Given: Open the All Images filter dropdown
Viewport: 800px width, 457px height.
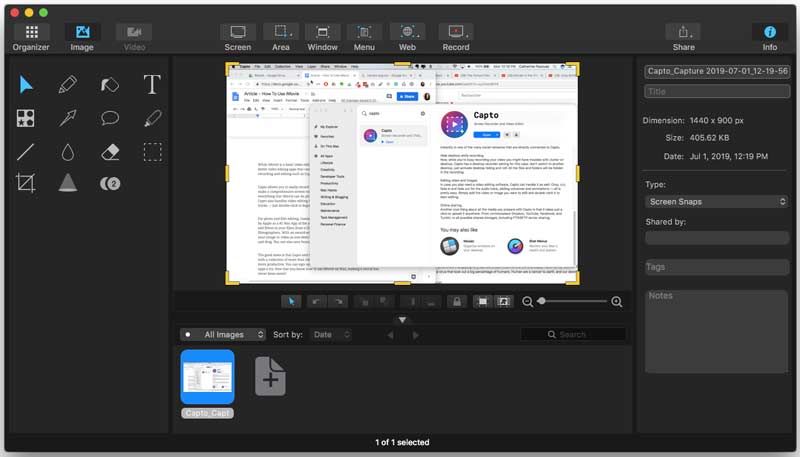Looking at the screenshot, I should [x=223, y=335].
